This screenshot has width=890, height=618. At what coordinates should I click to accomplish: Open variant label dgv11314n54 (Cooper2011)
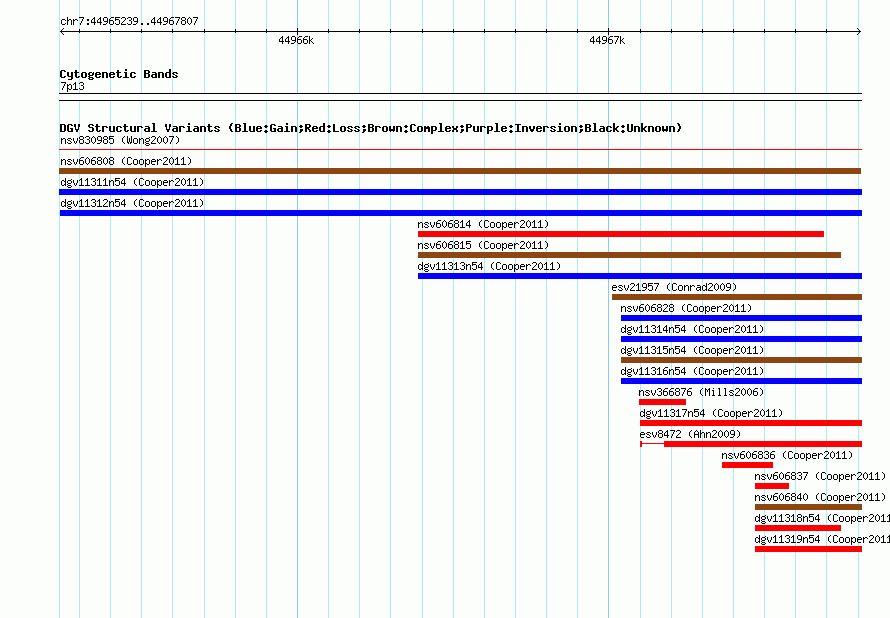(x=692, y=329)
